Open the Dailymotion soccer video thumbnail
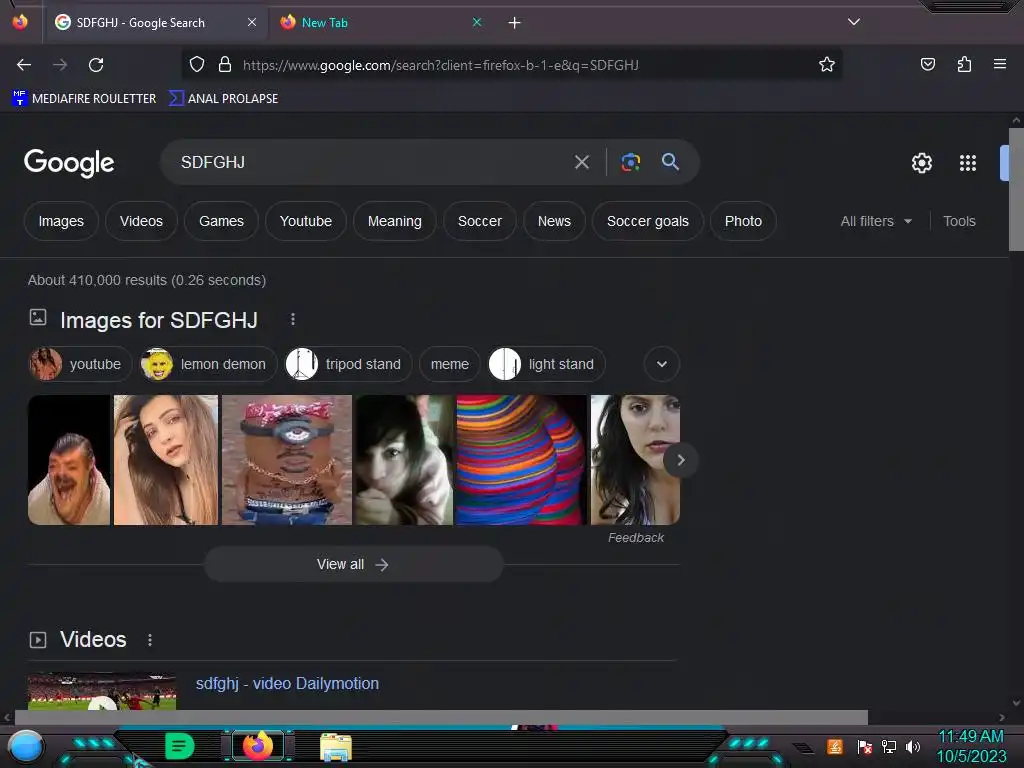 [102, 691]
